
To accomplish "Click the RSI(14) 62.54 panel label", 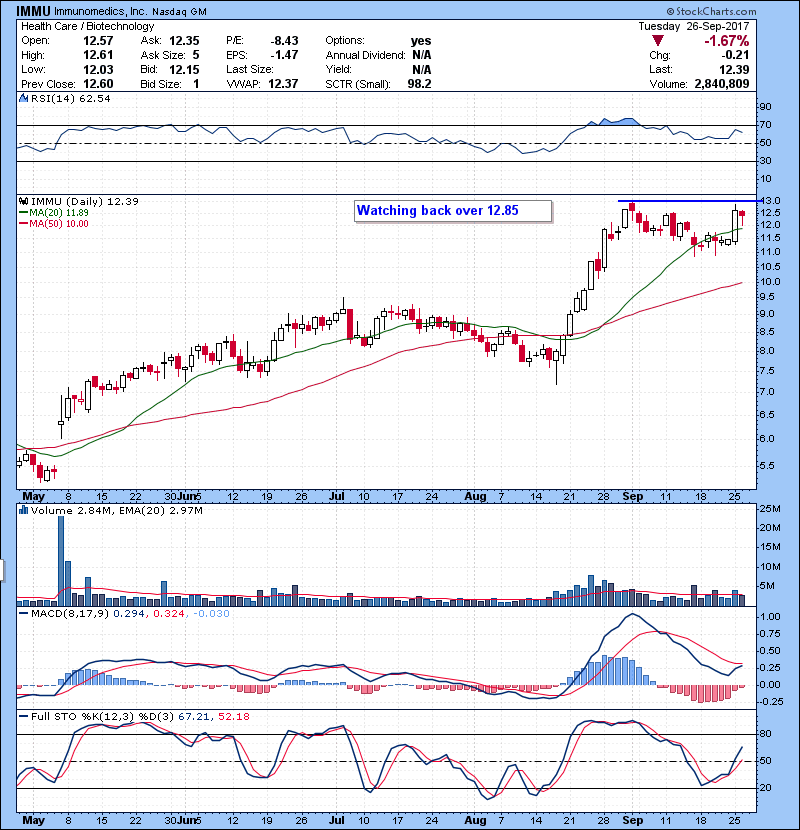I will pos(70,98).
